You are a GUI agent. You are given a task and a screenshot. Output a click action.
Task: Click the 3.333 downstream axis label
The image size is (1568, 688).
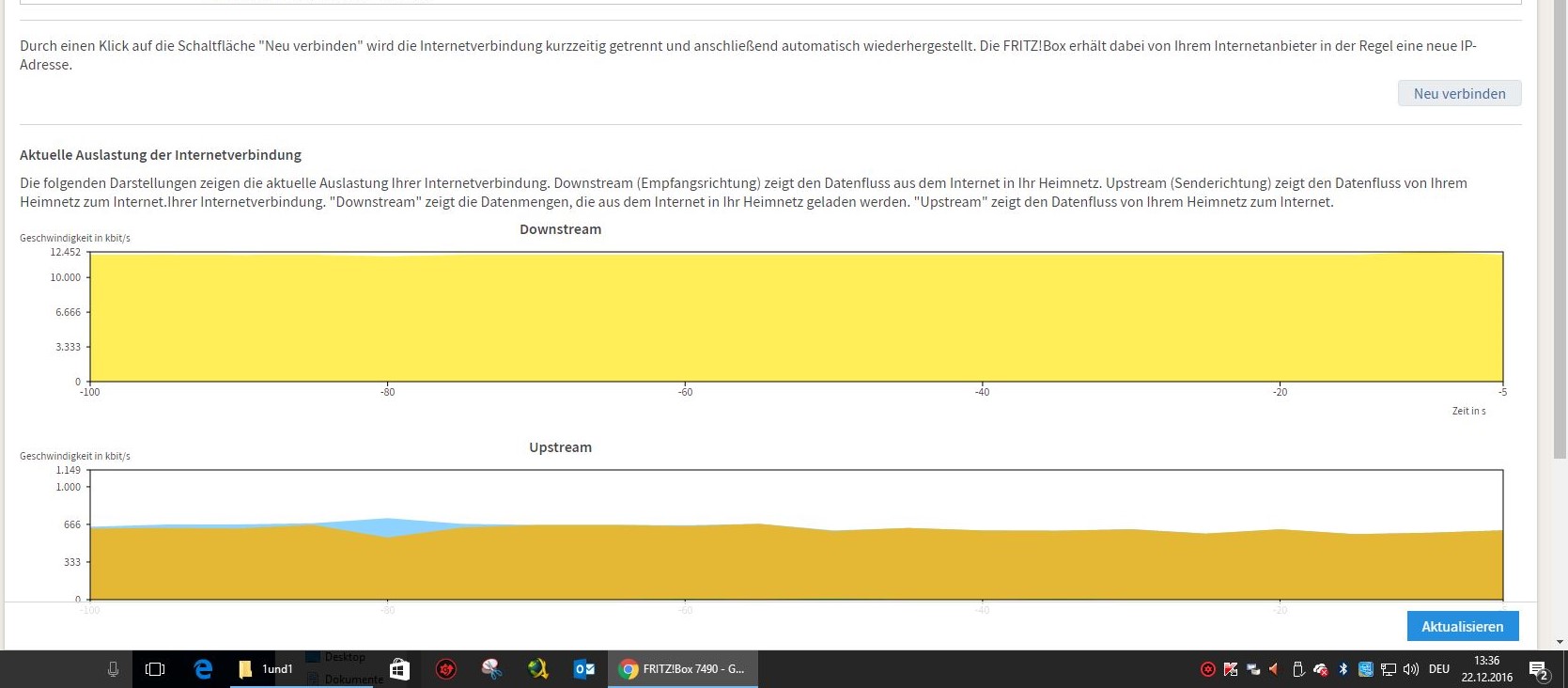coord(69,347)
